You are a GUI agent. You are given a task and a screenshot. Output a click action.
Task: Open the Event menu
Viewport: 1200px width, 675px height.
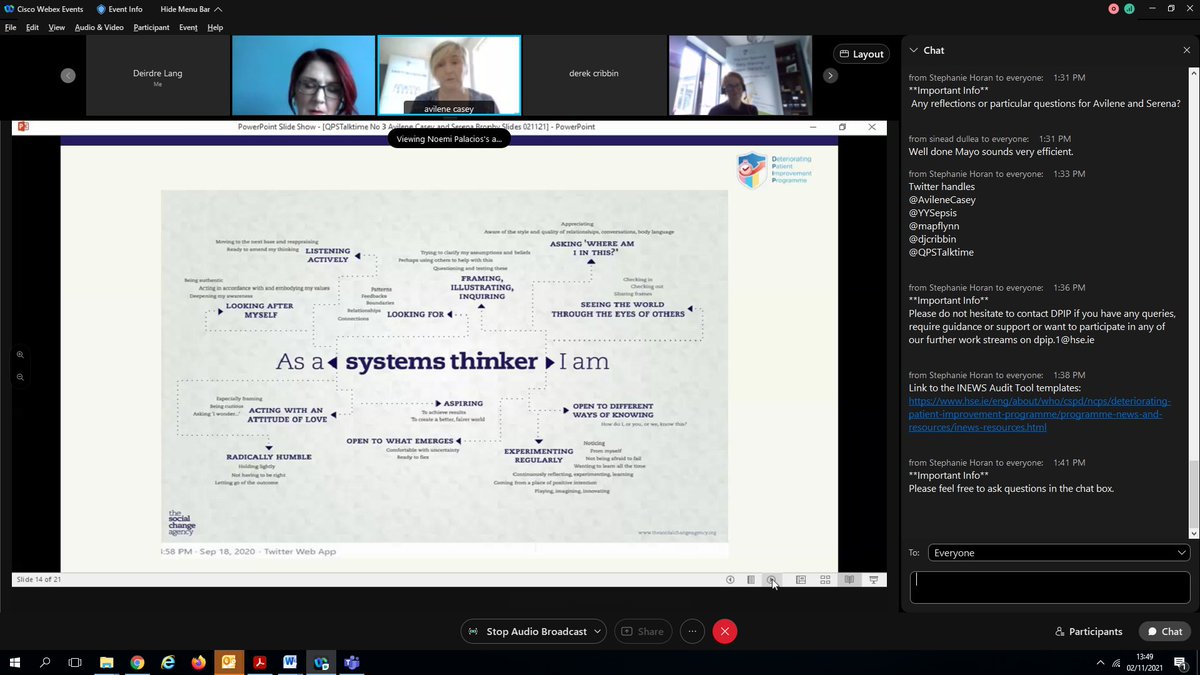click(x=188, y=27)
